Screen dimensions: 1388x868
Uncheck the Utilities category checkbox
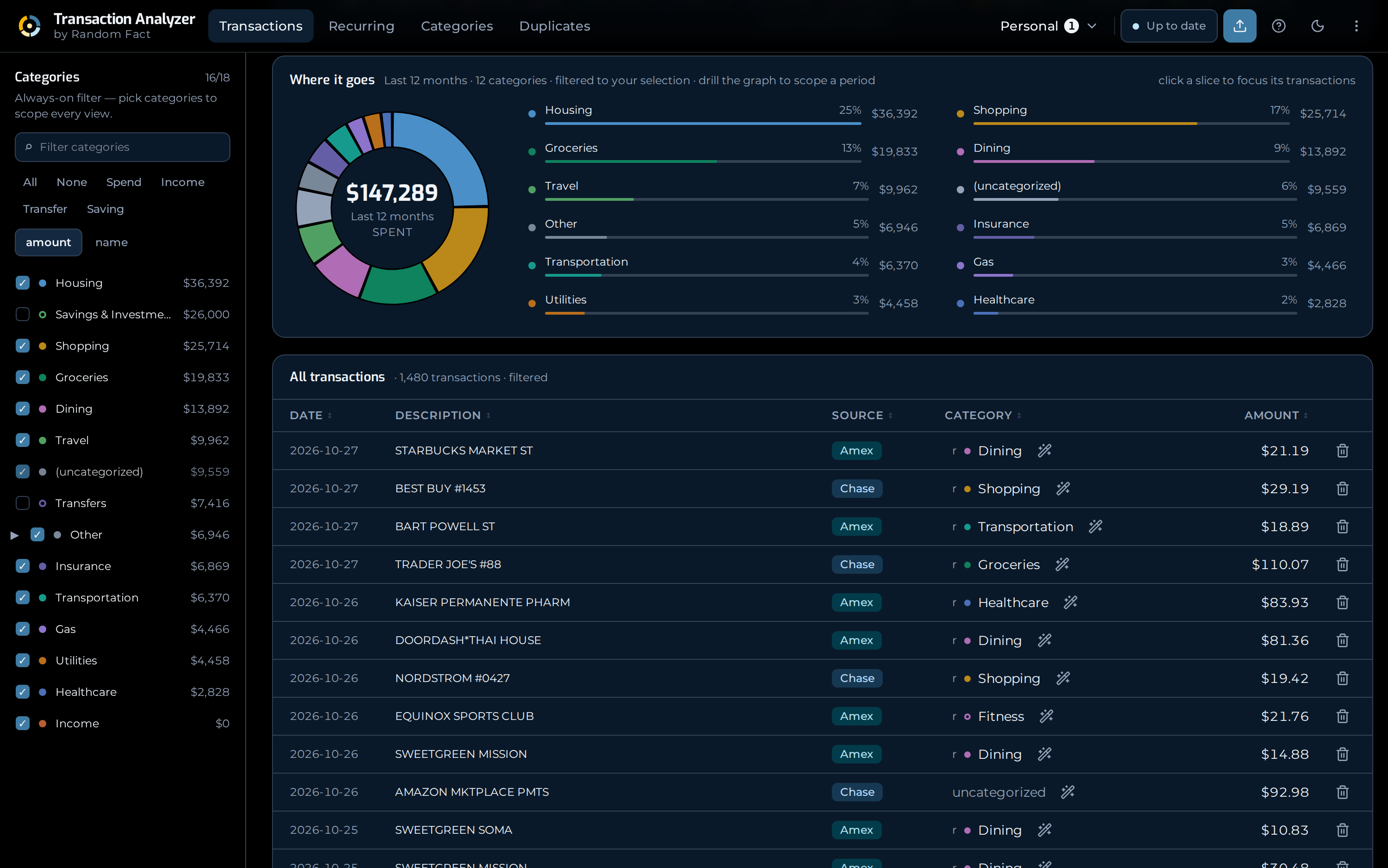(x=22, y=660)
